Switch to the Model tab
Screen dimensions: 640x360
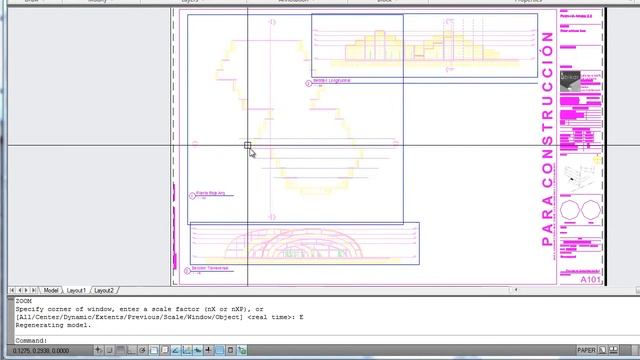pos(51,290)
